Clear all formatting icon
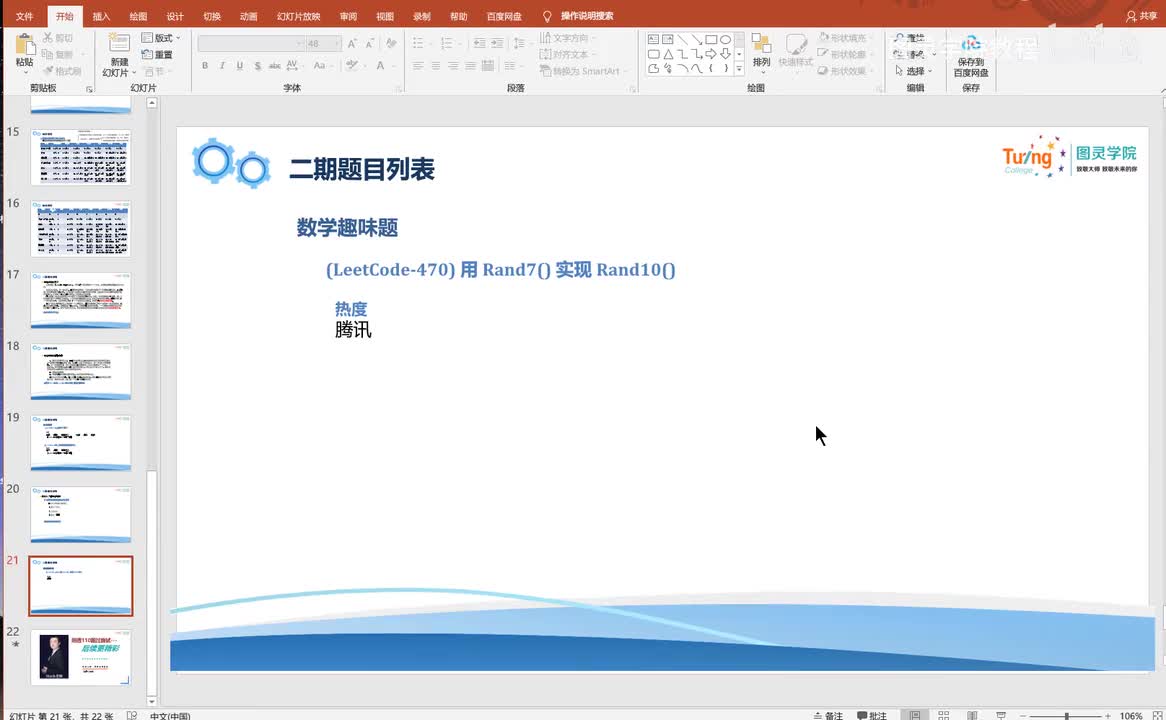Screen dimensions: 1166x720 (391, 44)
